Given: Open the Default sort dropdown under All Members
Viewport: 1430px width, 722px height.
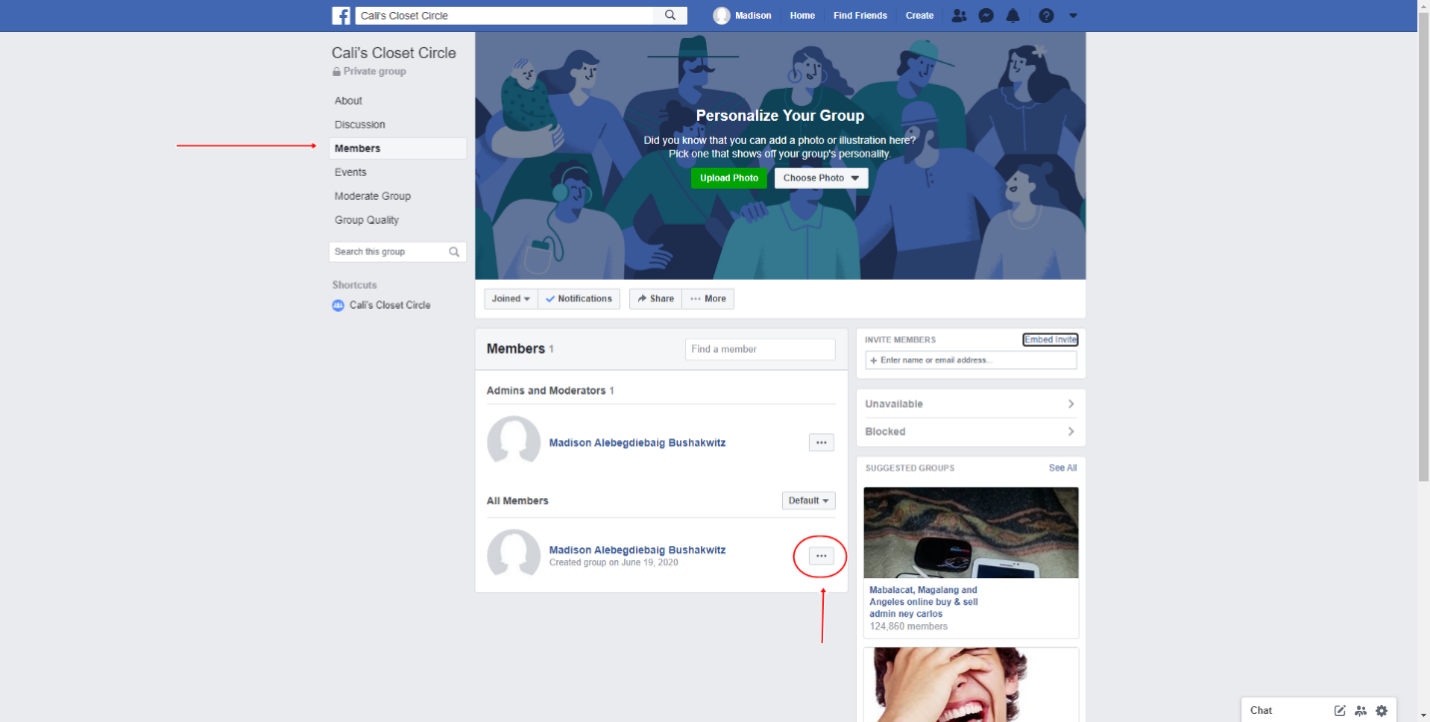Looking at the screenshot, I should [808, 500].
